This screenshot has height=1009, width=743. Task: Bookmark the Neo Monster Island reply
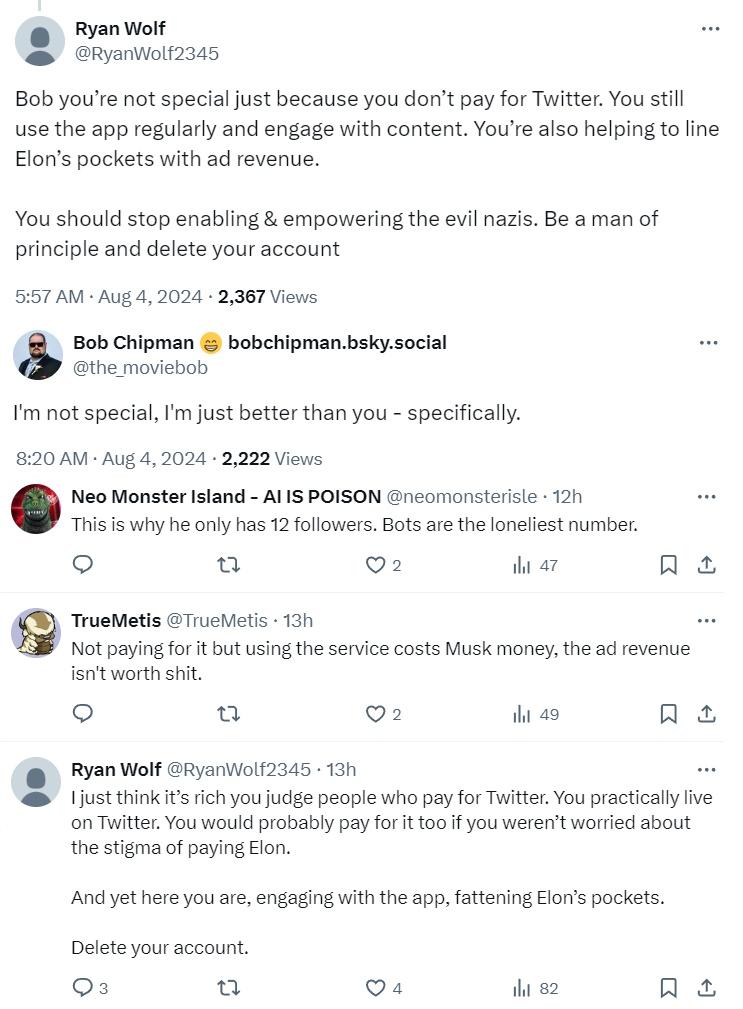point(669,565)
